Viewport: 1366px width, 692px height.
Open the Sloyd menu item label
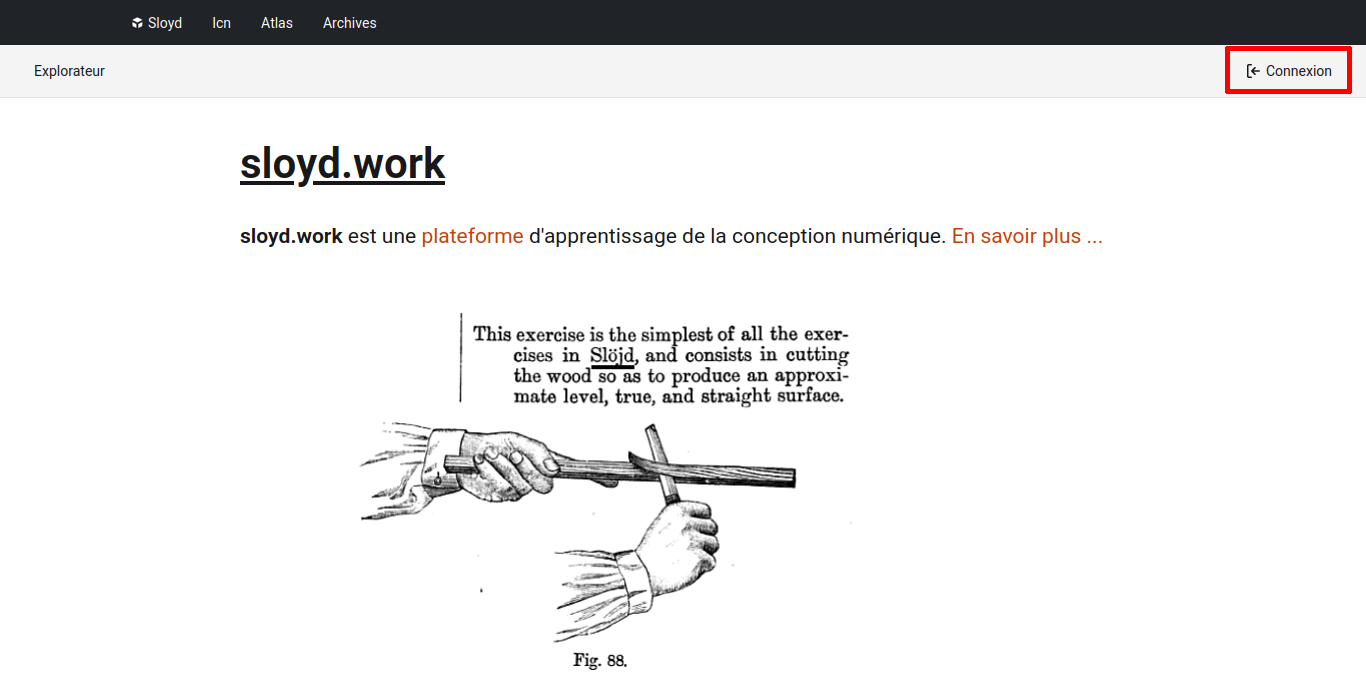tap(165, 23)
